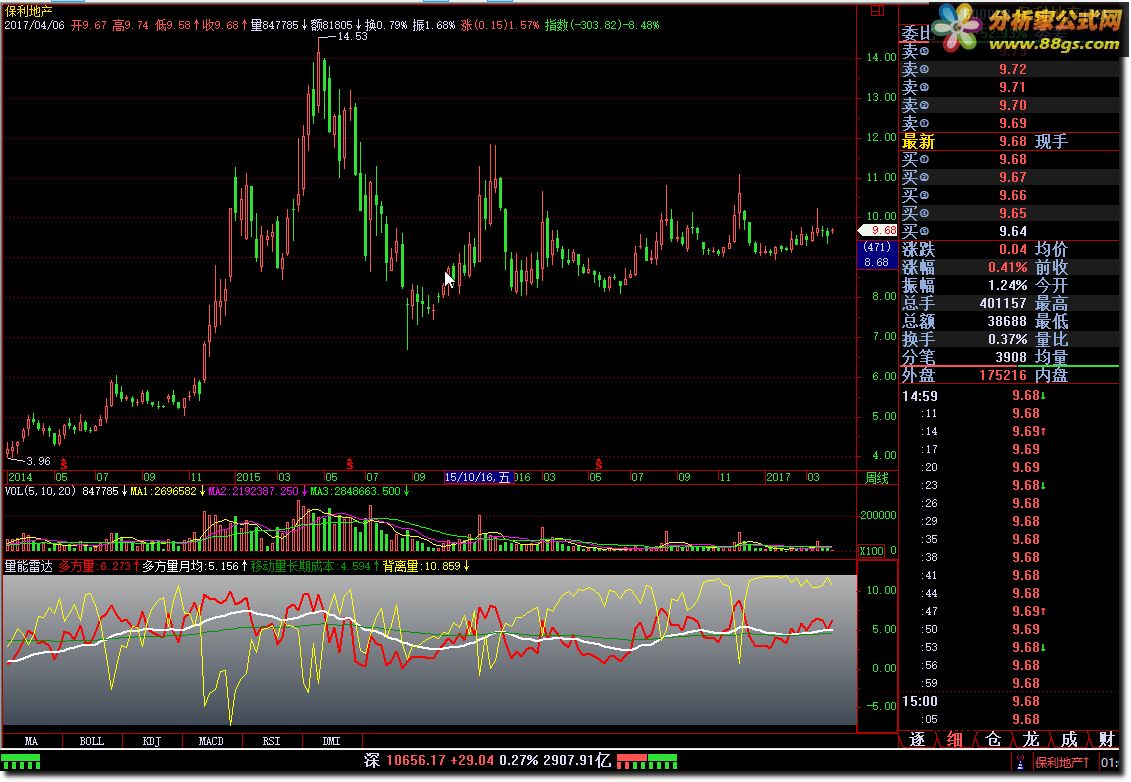Click the X100 volume unit label

coord(871,550)
